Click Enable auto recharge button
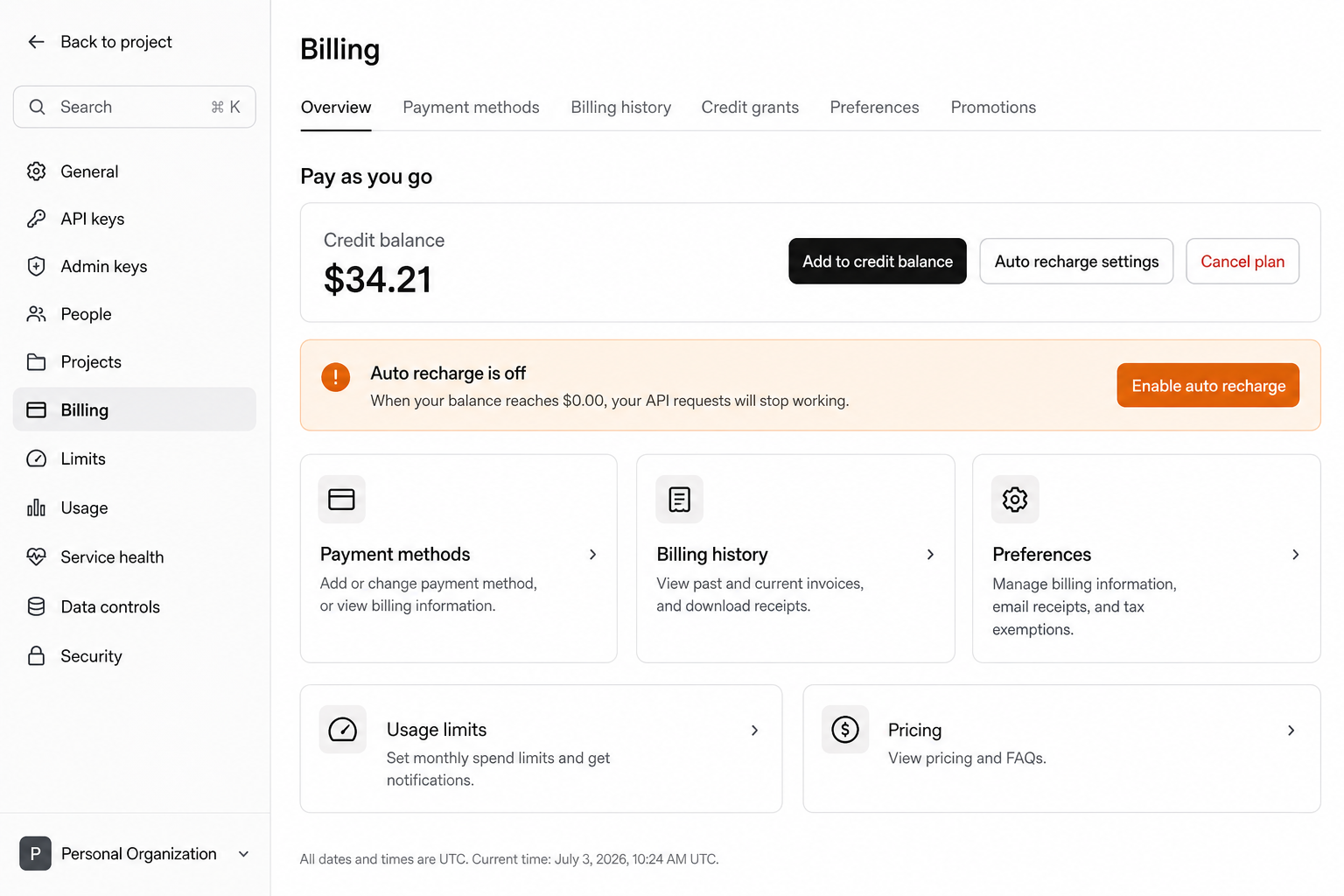1344x896 pixels. (1208, 386)
